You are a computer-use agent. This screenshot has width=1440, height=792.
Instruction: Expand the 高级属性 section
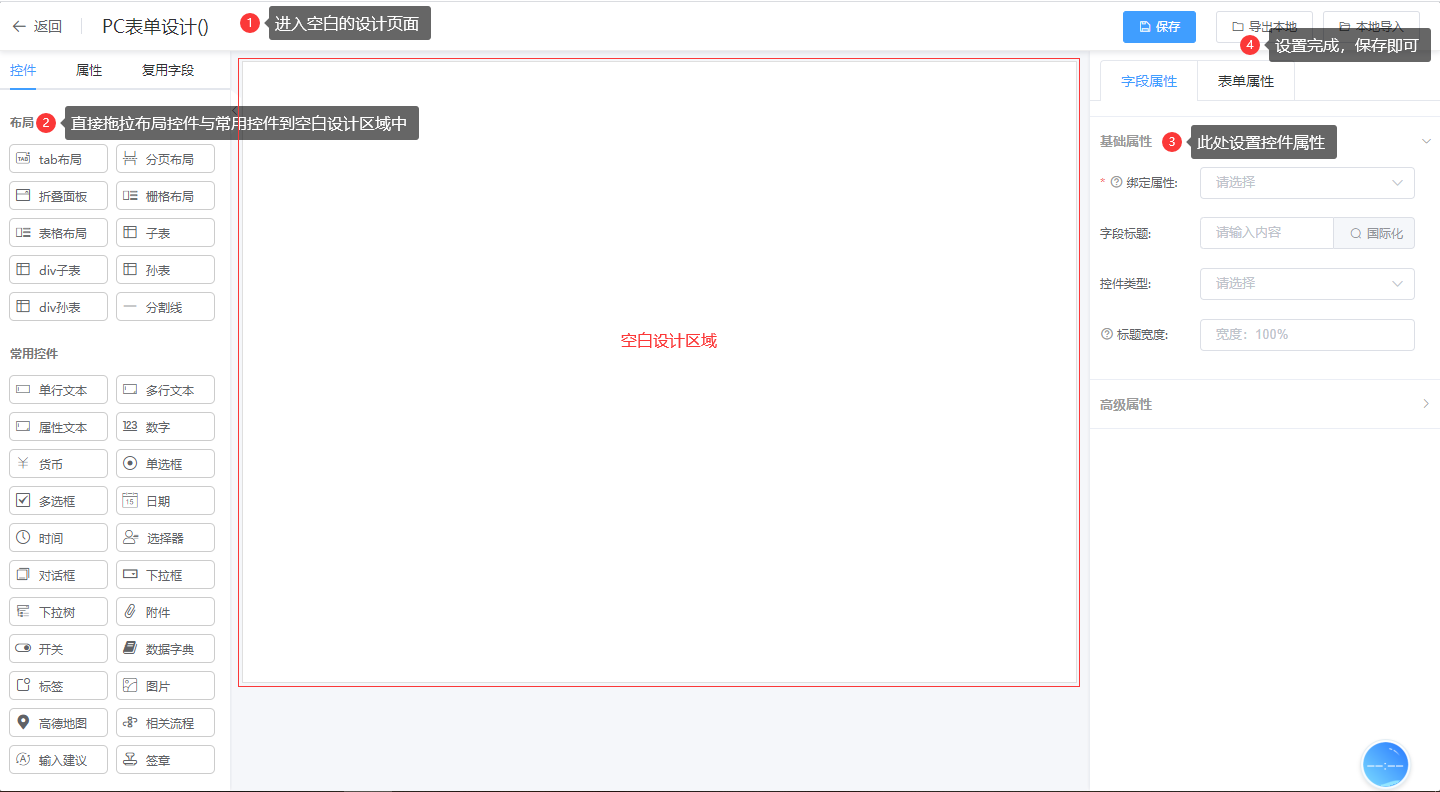1265,404
